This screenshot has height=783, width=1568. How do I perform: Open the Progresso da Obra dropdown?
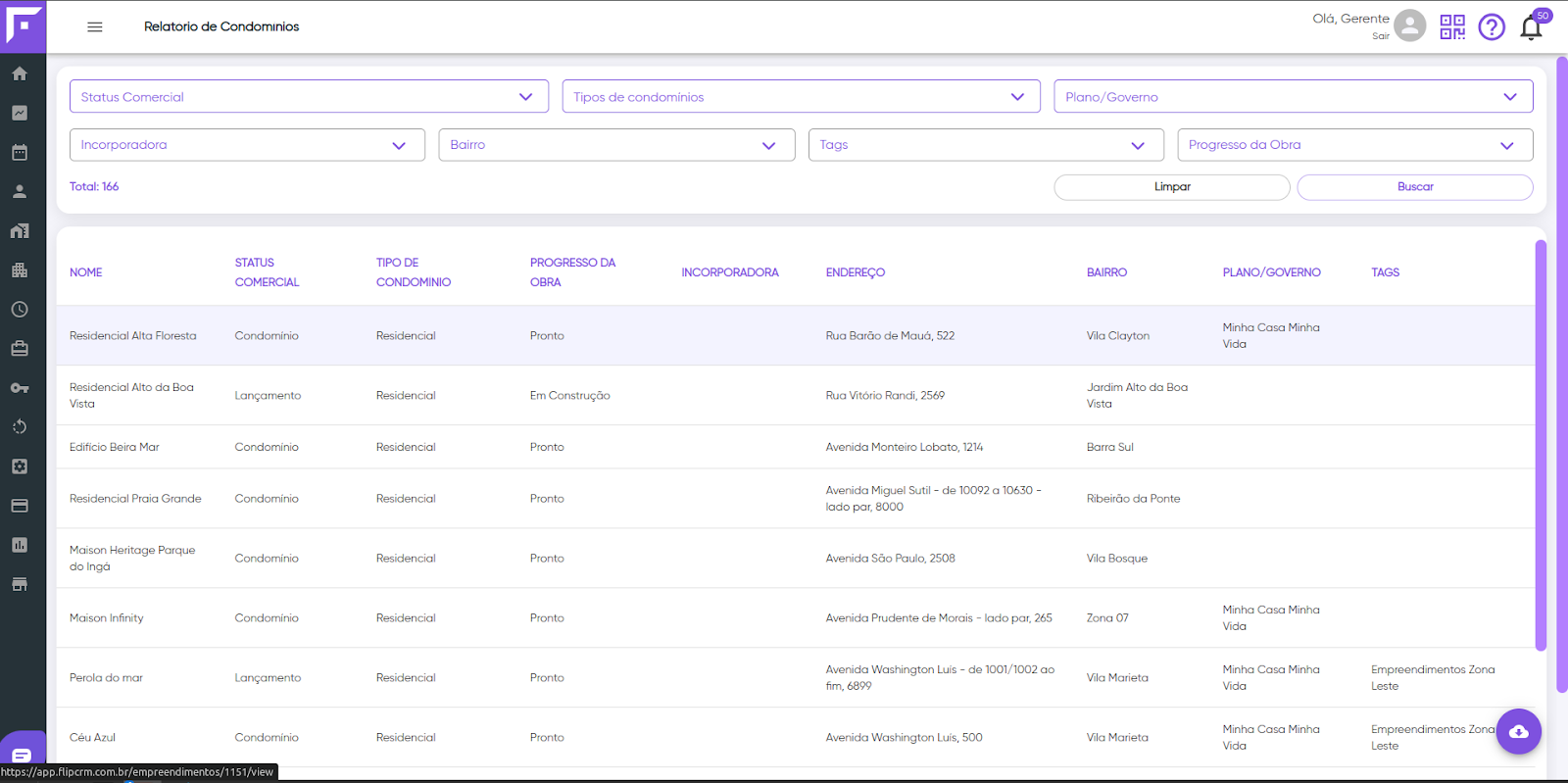tap(1354, 145)
